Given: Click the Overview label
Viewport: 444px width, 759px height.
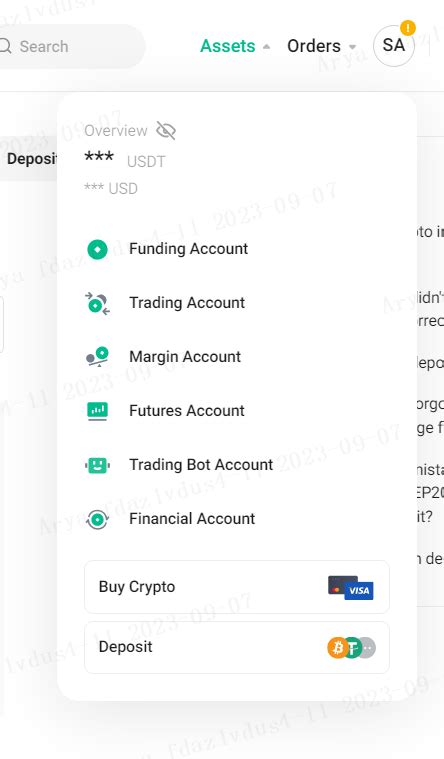Looking at the screenshot, I should pos(116,131).
